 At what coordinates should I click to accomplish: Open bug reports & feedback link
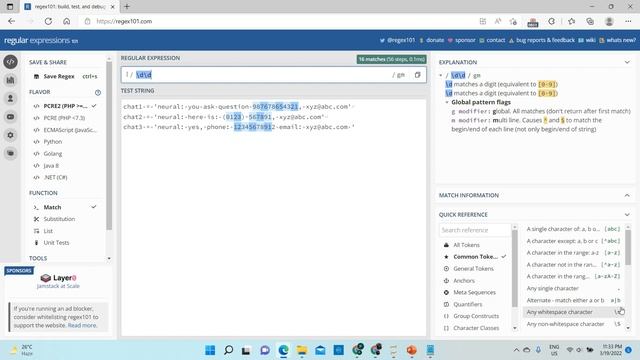click(x=542, y=40)
